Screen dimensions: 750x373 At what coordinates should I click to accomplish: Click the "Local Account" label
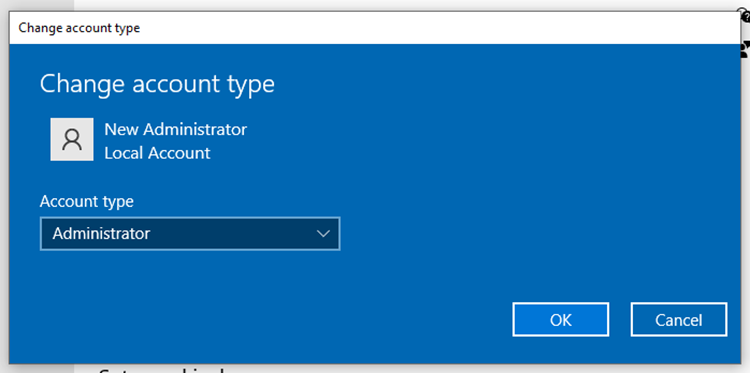[x=157, y=153]
